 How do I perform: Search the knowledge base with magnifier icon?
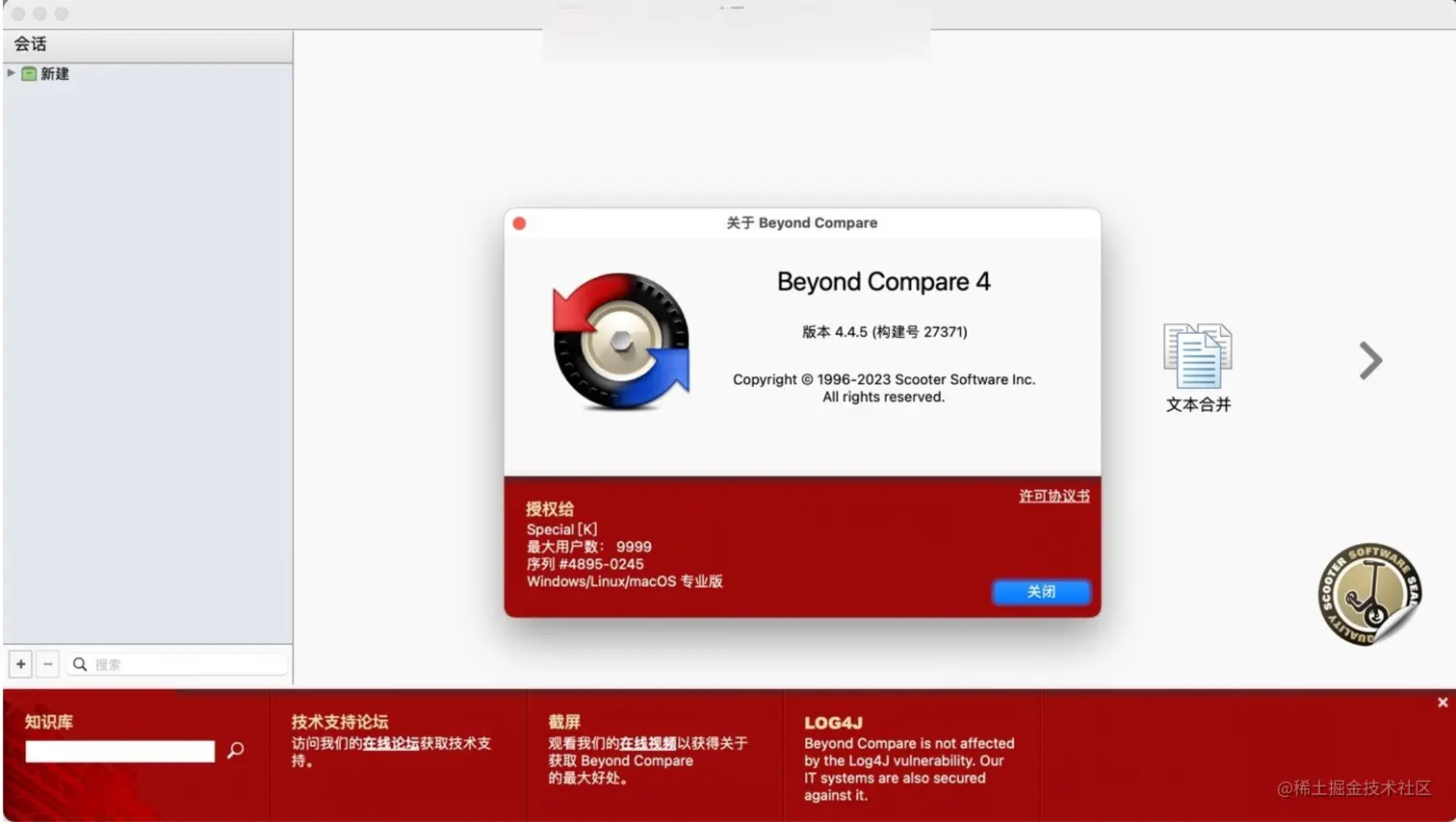[236, 751]
